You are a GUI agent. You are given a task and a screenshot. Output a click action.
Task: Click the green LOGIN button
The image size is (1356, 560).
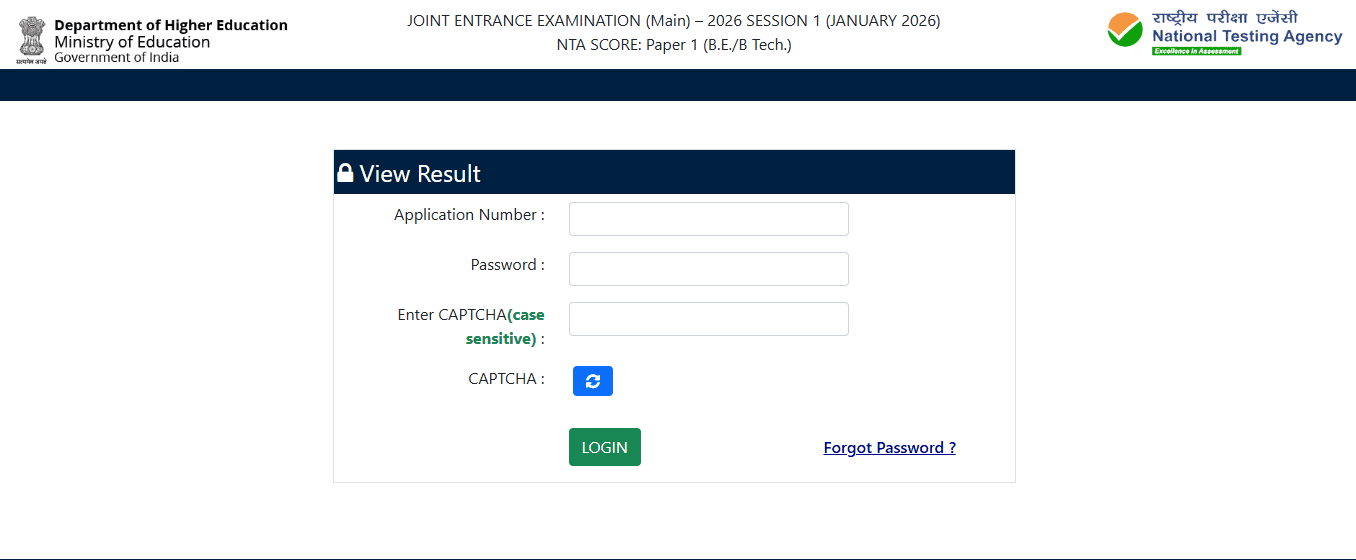pos(605,447)
